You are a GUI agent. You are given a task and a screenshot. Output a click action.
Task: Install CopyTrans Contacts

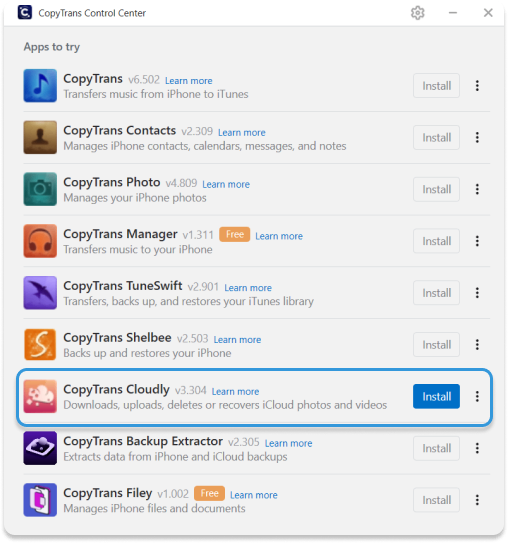click(436, 137)
